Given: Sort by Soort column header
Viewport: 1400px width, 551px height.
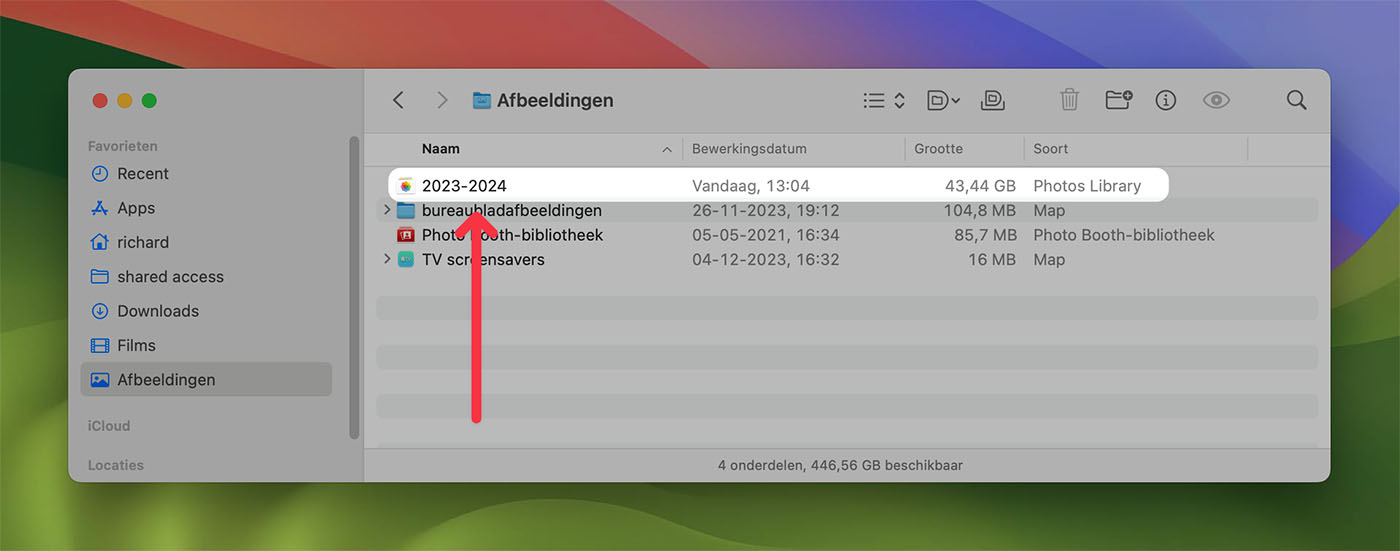Looking at the screenshot, I should point(1051,149).
